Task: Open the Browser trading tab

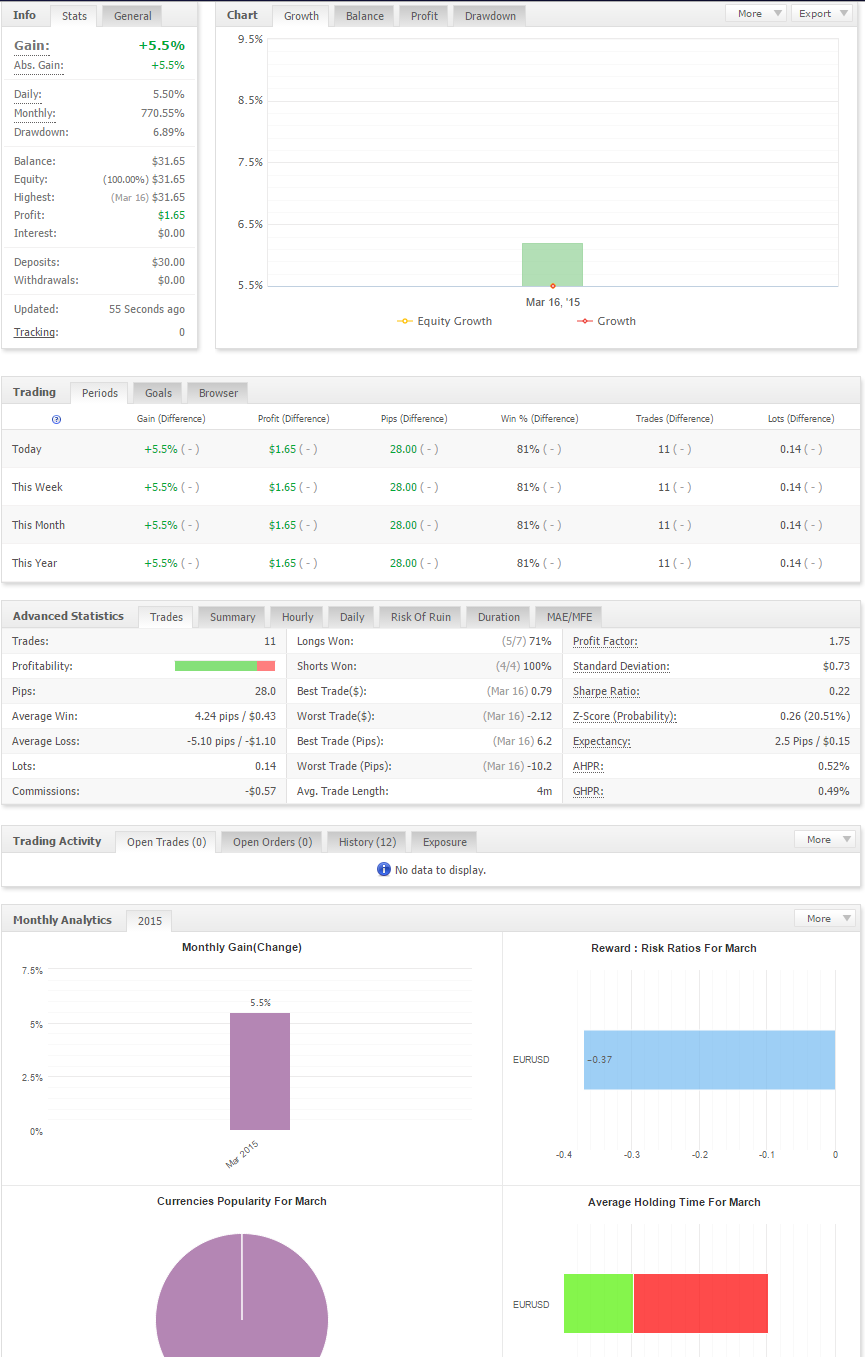Action: point(218,393)
